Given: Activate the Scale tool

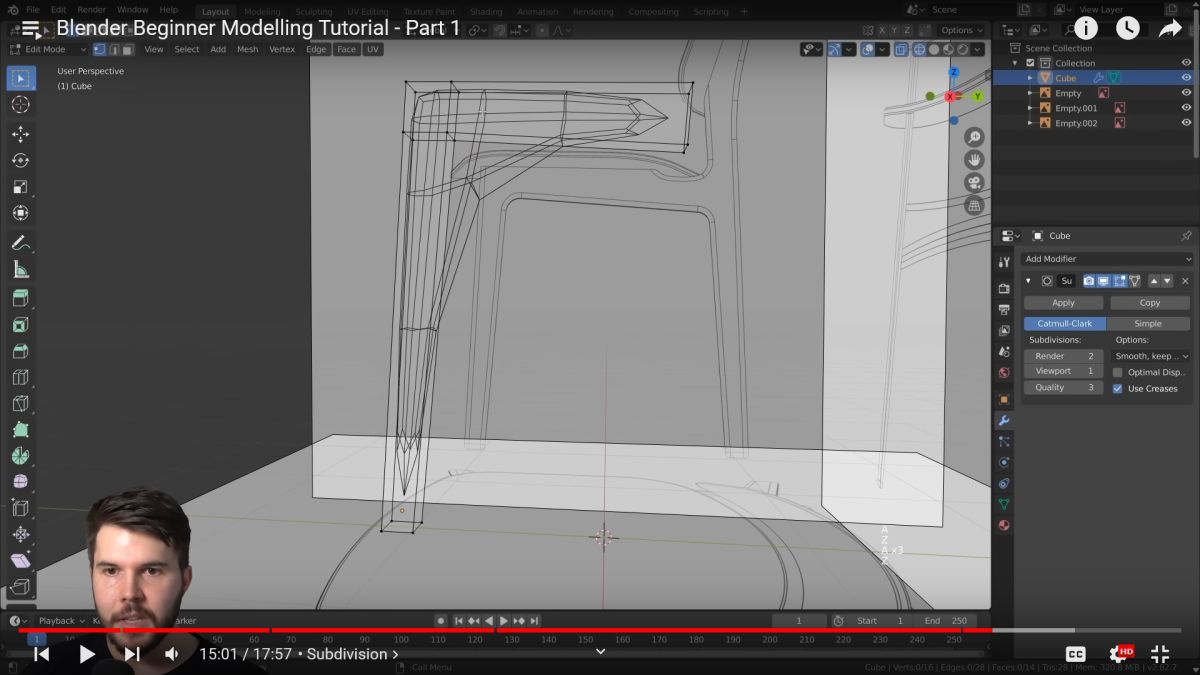Looking at the screenshot, I should point(21,187).
